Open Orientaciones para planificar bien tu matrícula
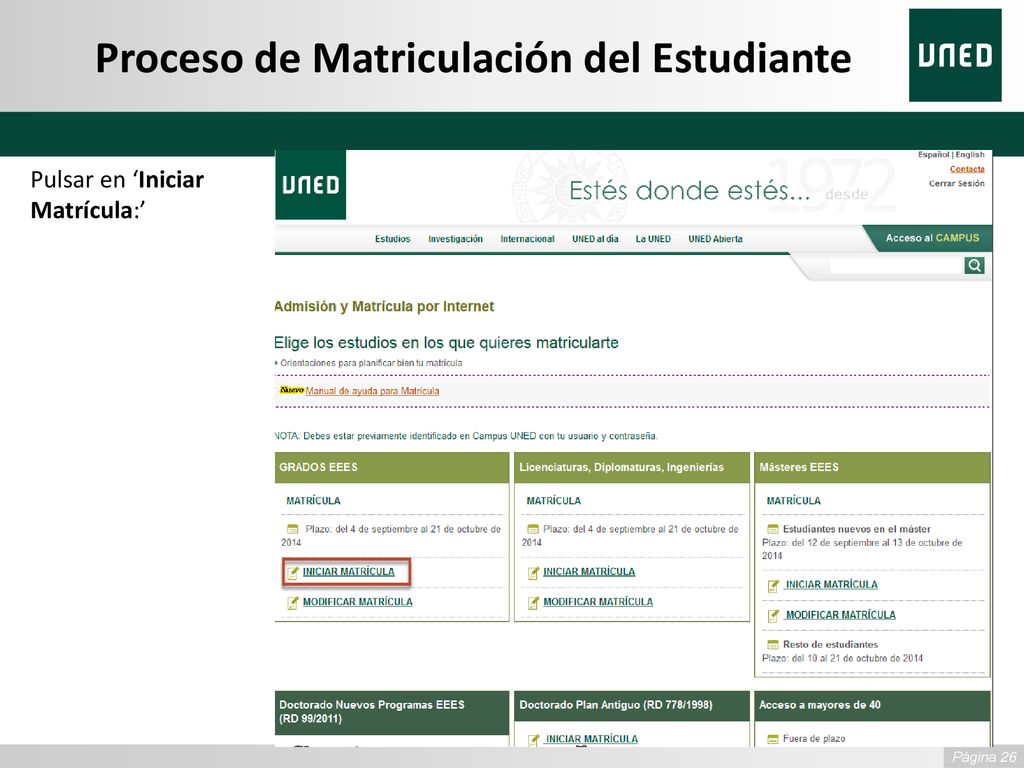Image resolution: width=1024 pixels, height=768 pixels. [371, 363]
